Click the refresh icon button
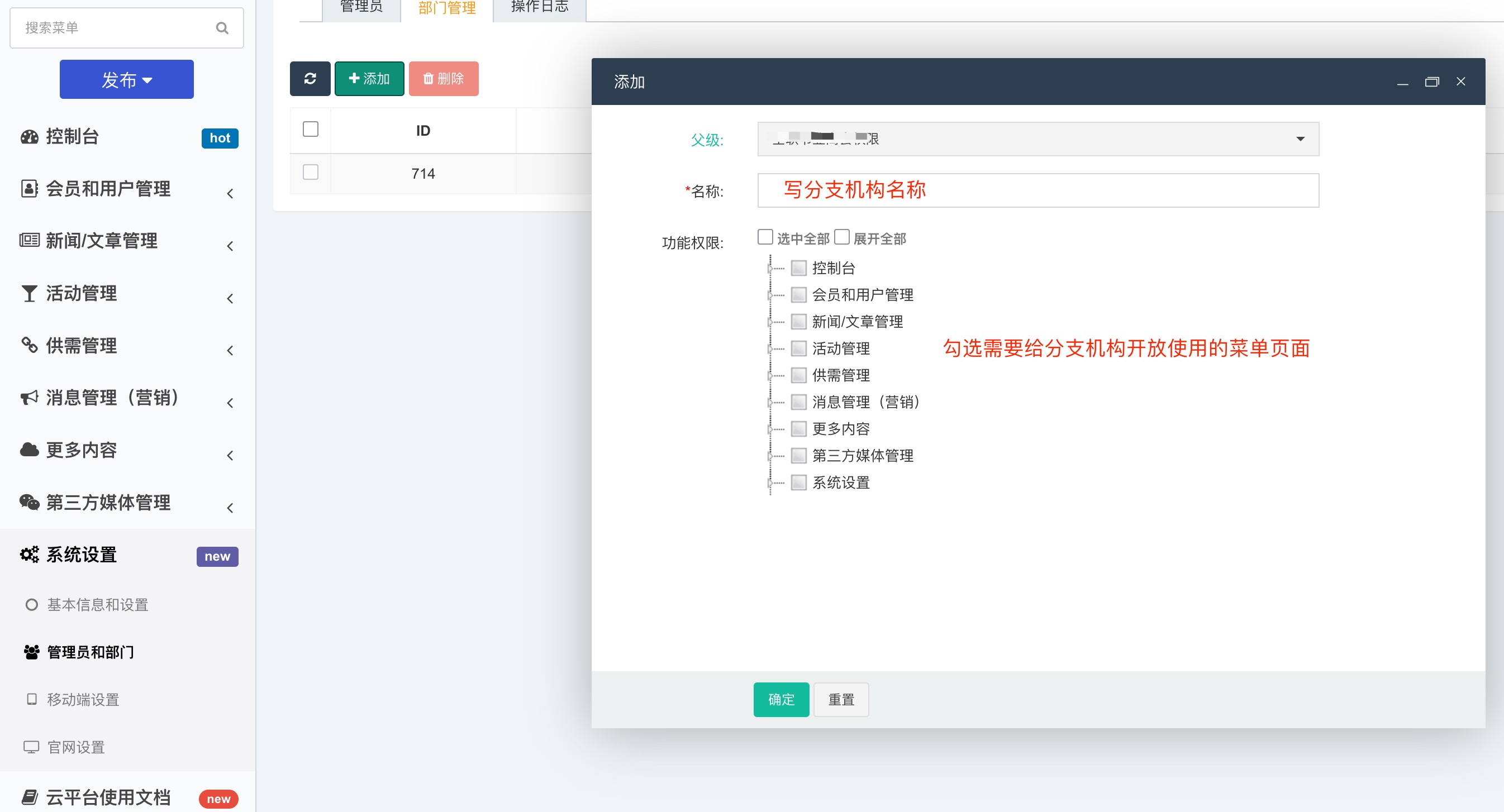This screenshot has width=1504, height=812. pos(310,78)
